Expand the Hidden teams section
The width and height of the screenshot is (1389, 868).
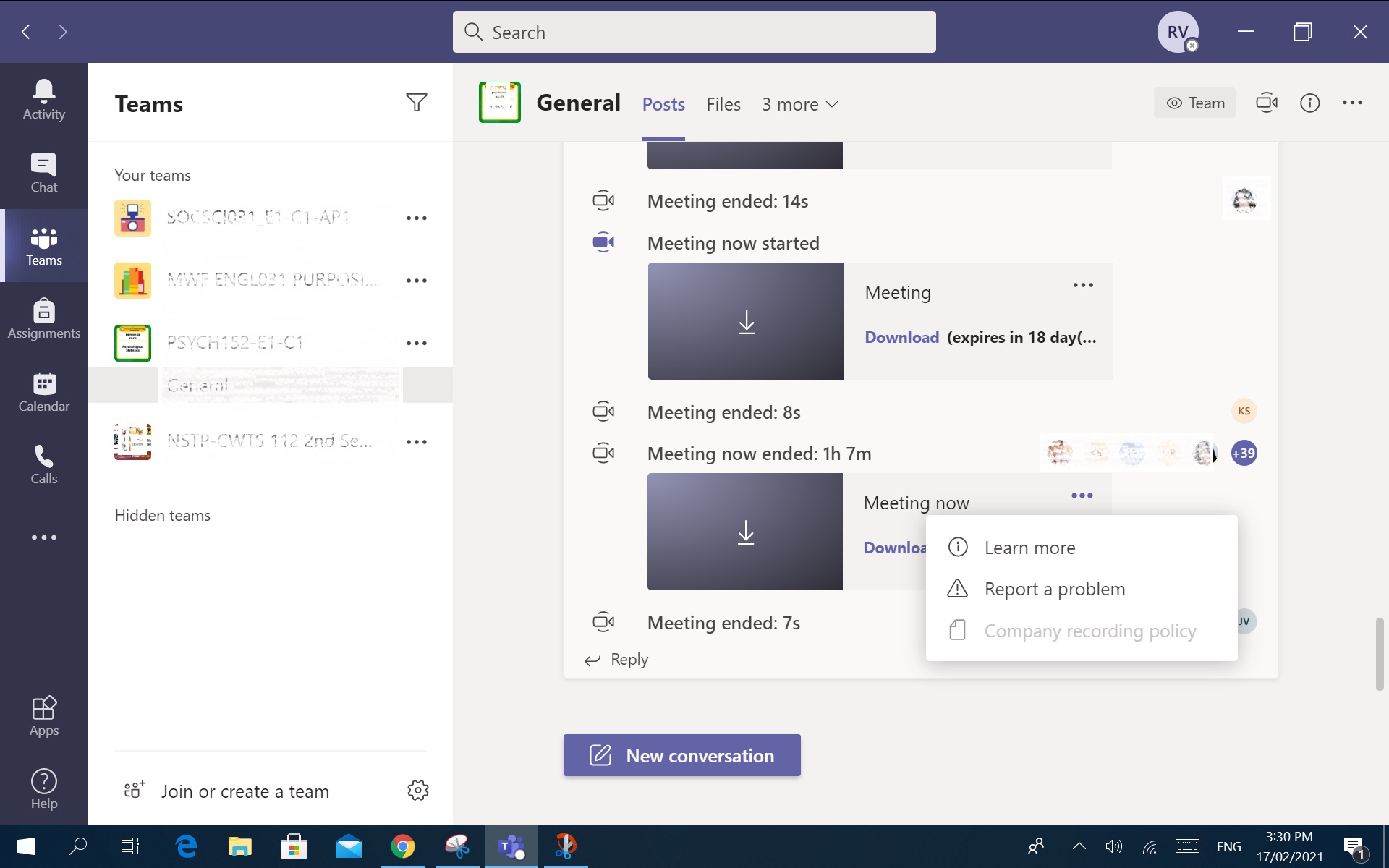tap(163, 515)
